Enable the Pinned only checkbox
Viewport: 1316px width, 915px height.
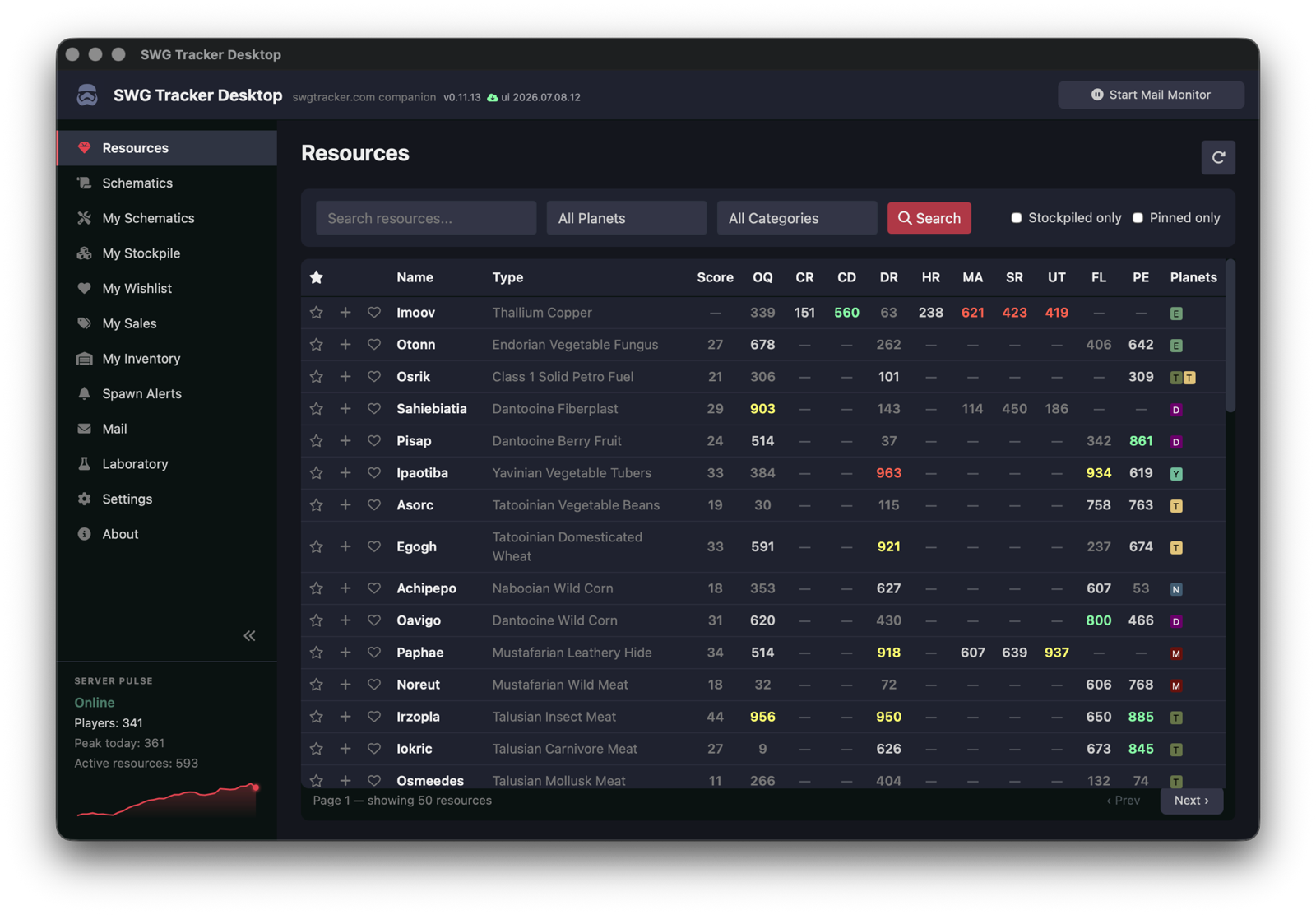click(1138, 218)
